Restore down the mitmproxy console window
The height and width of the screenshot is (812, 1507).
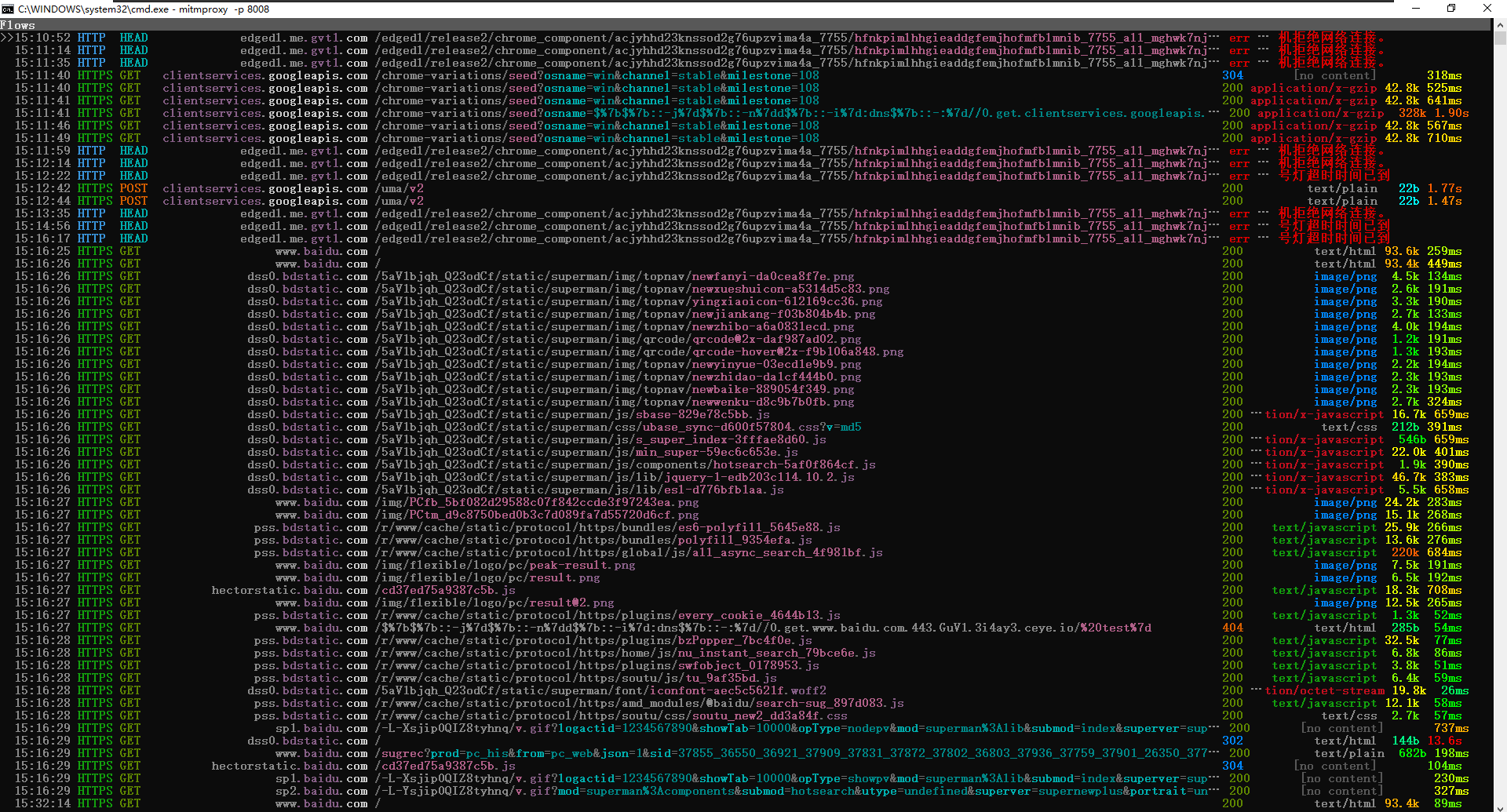tap(1451, 9)
